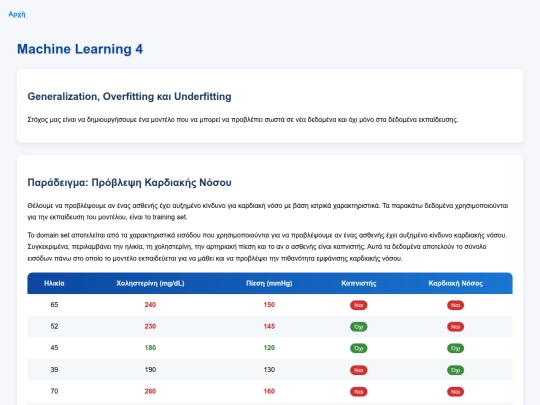Select the age cell 45
The width and height of the screenshot is (540, 405).
[x=54, y=348]
